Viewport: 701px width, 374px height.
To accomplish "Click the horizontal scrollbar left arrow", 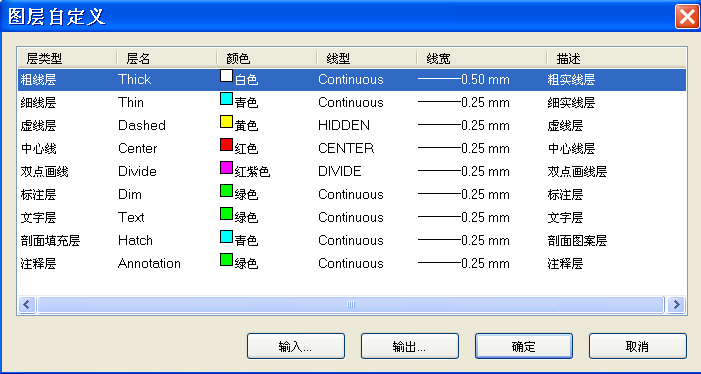I will [26, 305].
